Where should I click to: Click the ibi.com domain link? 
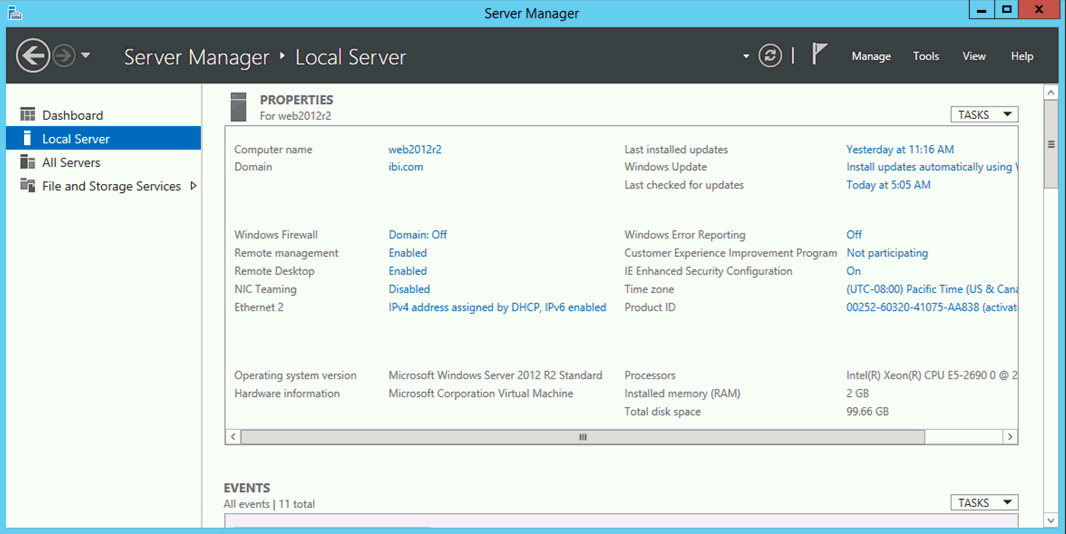406,167
